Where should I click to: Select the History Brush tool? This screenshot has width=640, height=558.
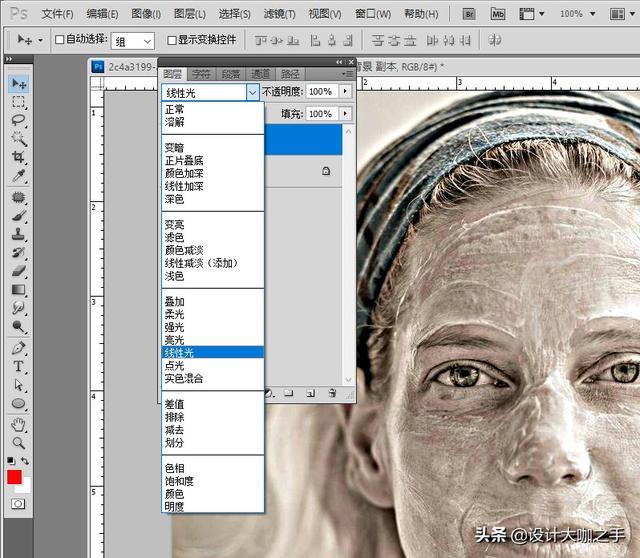[19, 253]
